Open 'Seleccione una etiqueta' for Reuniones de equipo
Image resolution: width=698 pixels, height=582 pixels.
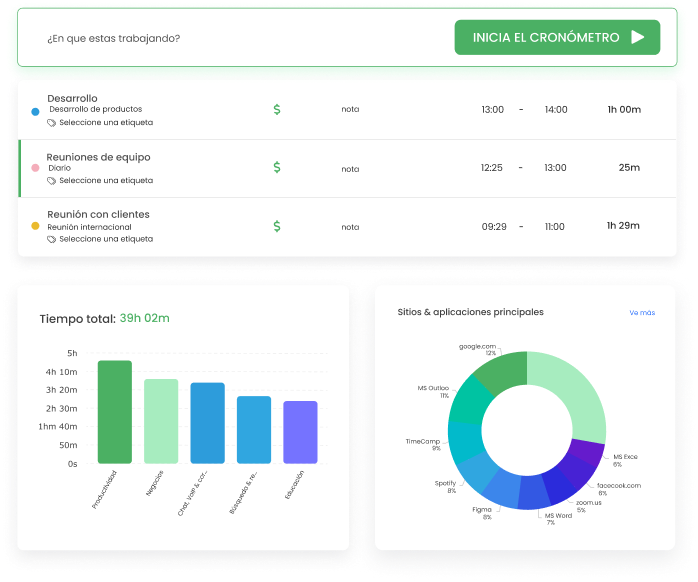click(106, 181)
